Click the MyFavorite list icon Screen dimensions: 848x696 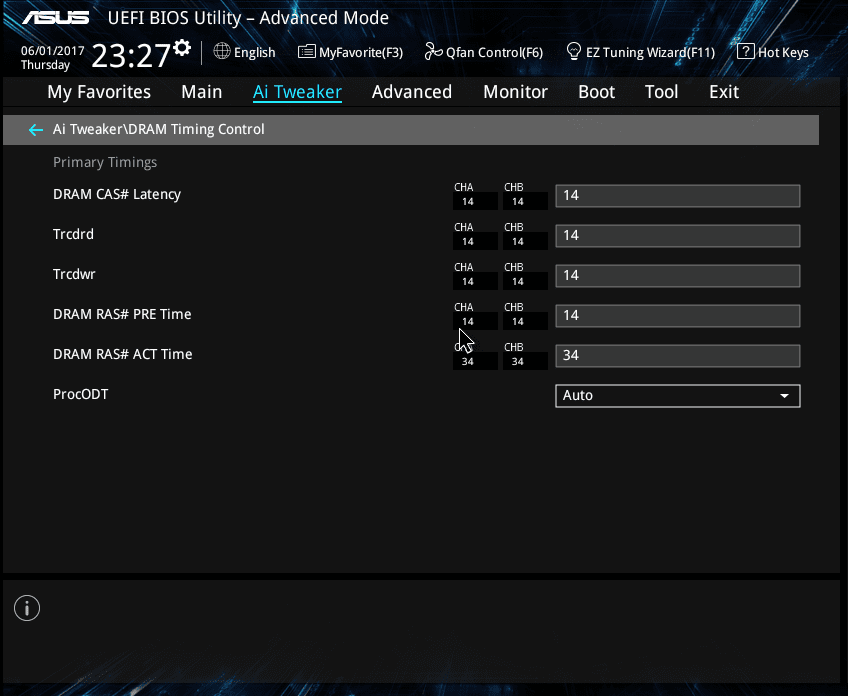click(307, 52)
